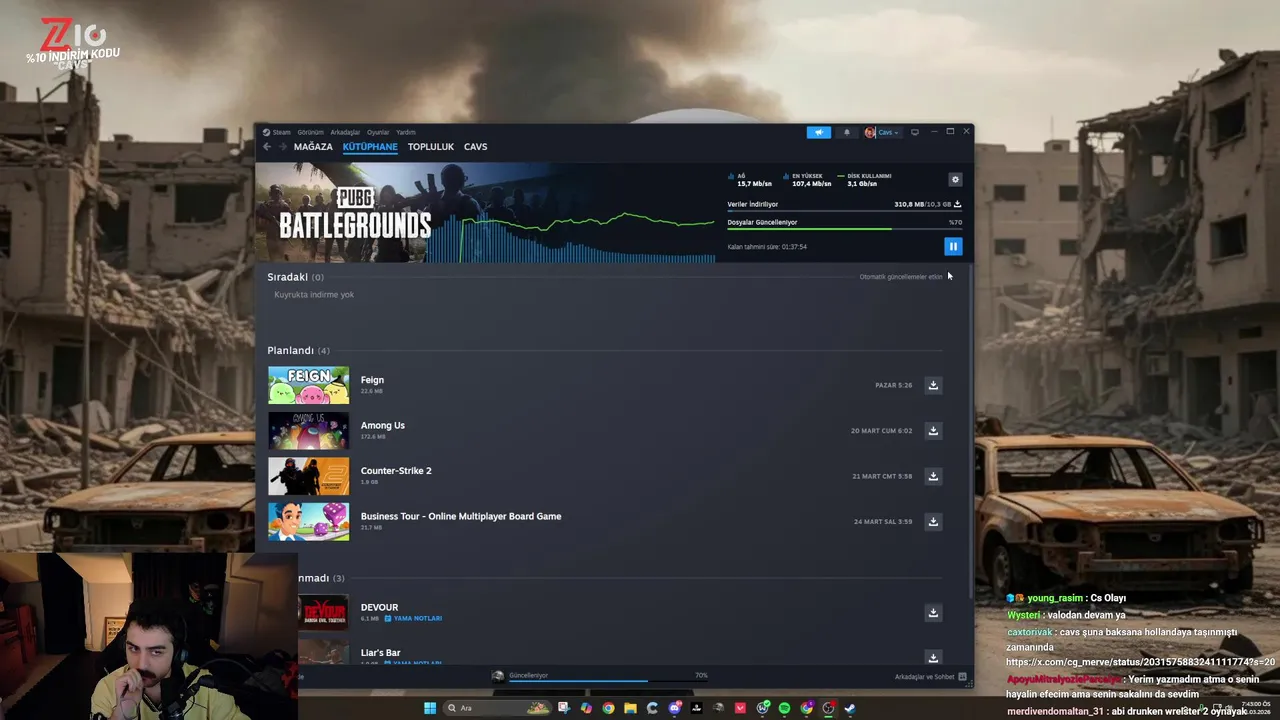The height and width of the screenshot is (720, 1280).
Task: Open DEVOUR patch notes (Yama Notları)
Action: click(413, 619)
